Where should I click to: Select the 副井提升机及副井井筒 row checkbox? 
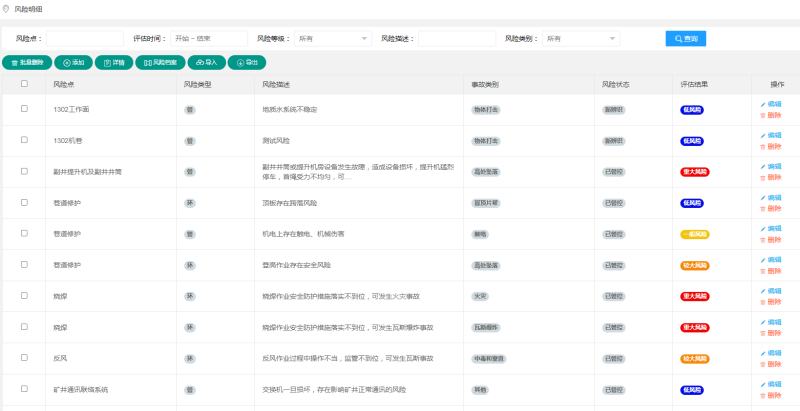[x=24, y=171]
